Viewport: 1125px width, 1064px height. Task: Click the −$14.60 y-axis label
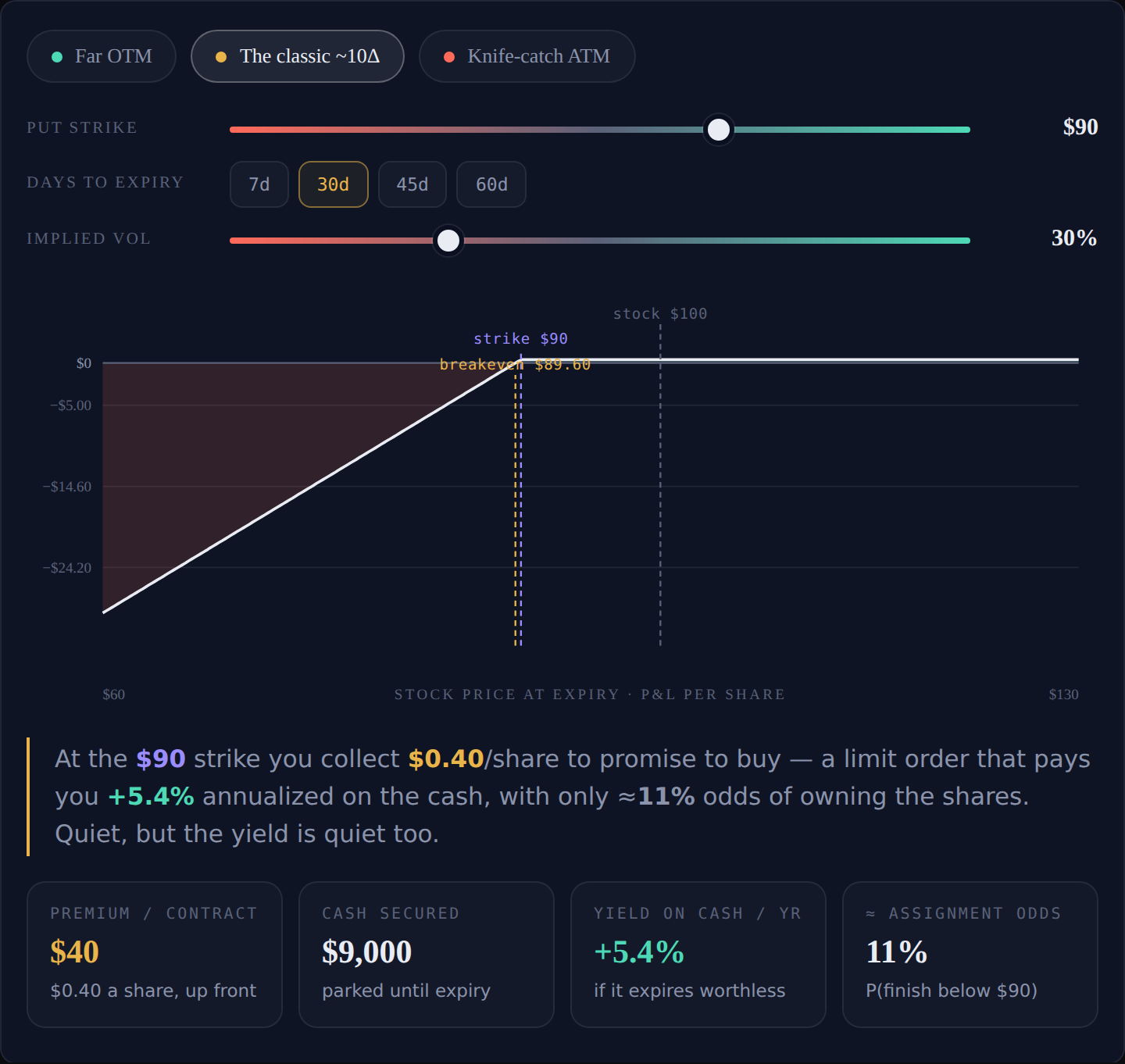pos(67,487)
